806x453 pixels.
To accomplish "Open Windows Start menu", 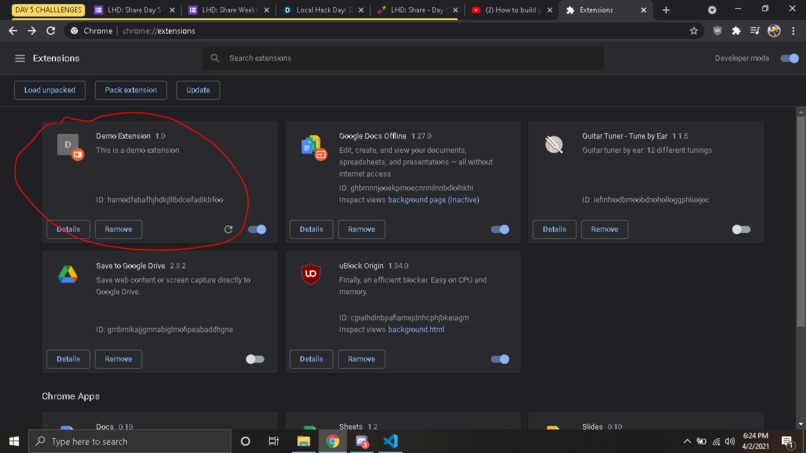I will [x=14, y=441].
